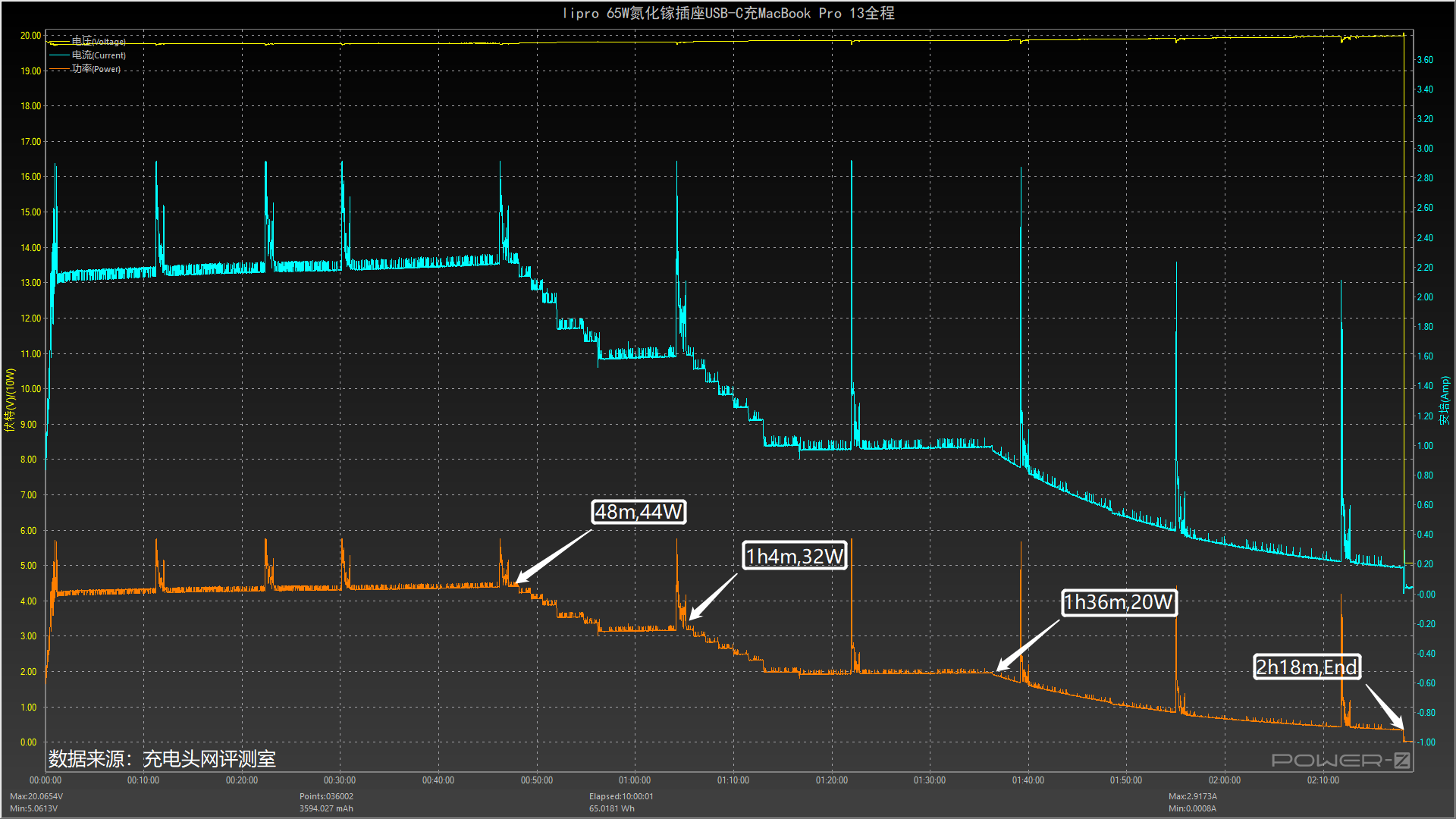Click the 48m,44W annotation label
Image resolution: width=1456 pixels, height=819 pixels.
click(639, 512)
